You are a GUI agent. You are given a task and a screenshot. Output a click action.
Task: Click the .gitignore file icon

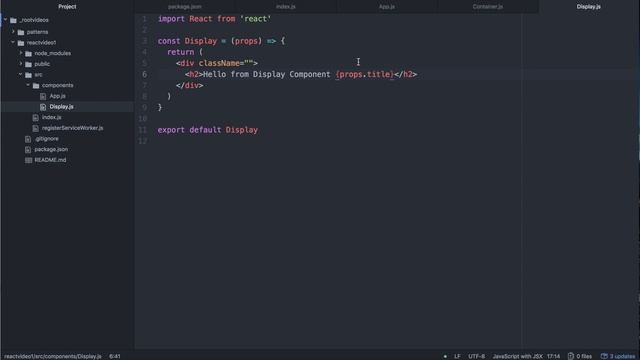click(x=28, y=139)
